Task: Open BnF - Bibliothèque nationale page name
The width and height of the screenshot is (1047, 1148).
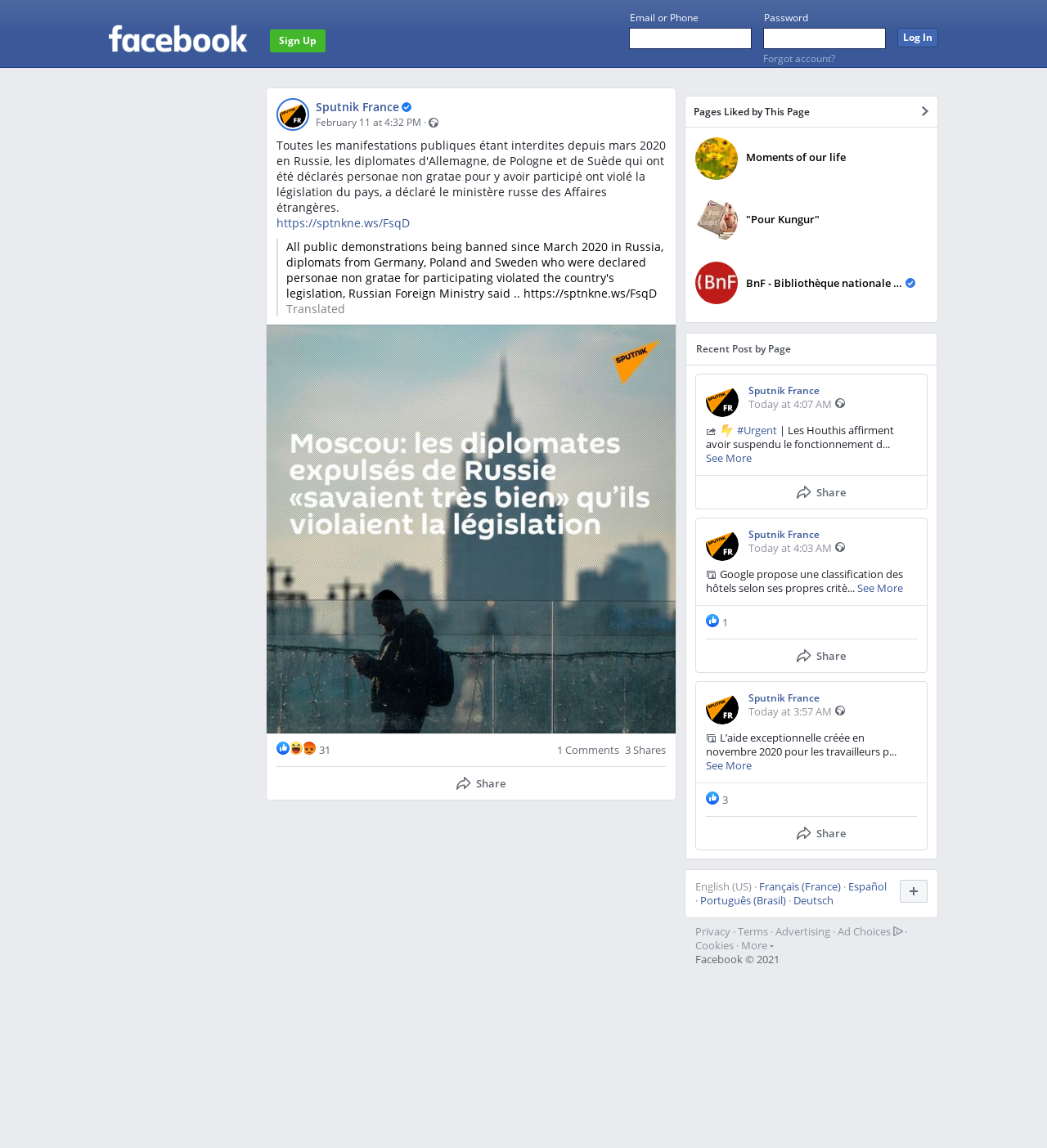Action: 824,283
